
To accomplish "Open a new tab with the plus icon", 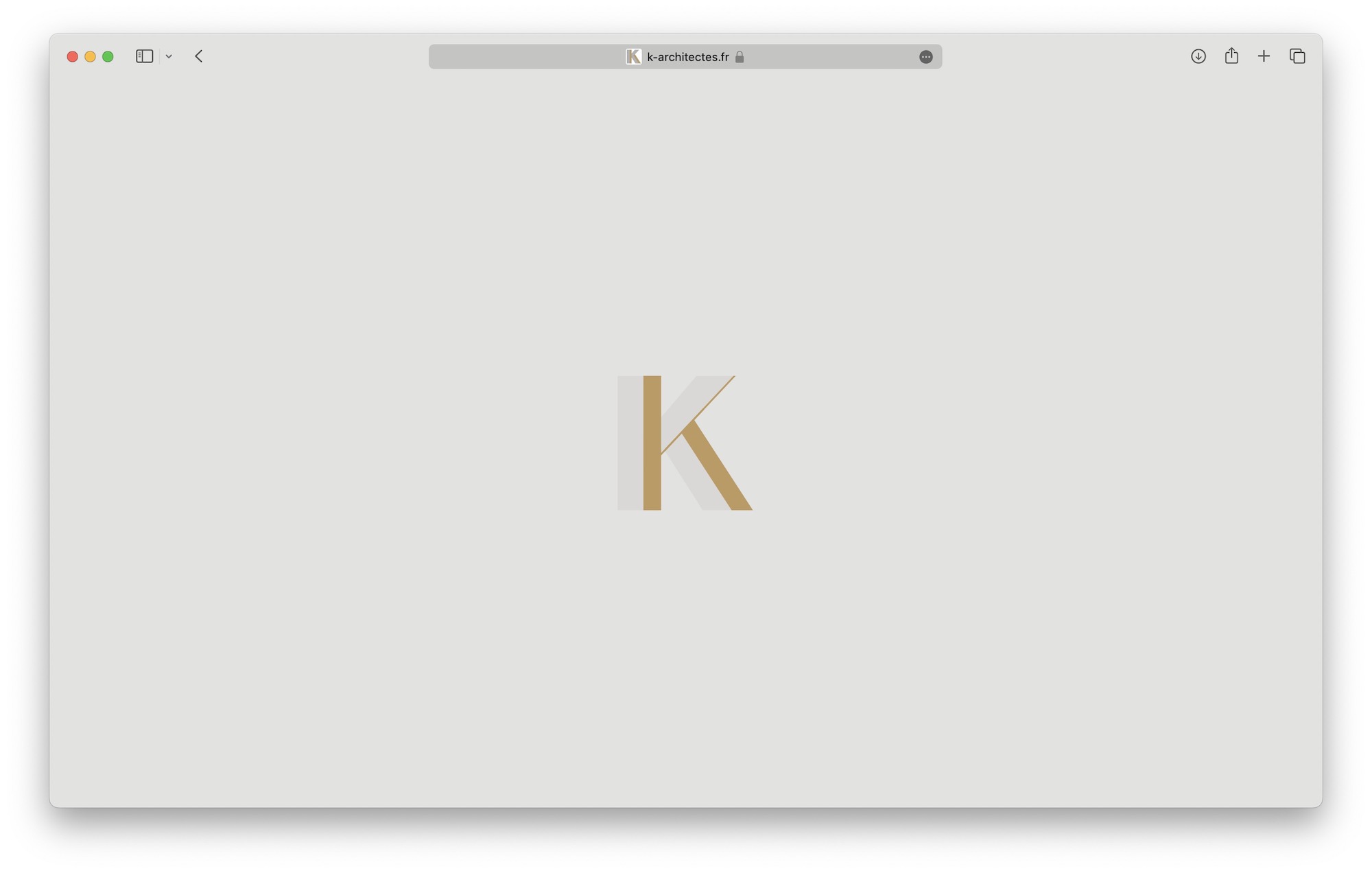I will click(x=1264, y=56).
